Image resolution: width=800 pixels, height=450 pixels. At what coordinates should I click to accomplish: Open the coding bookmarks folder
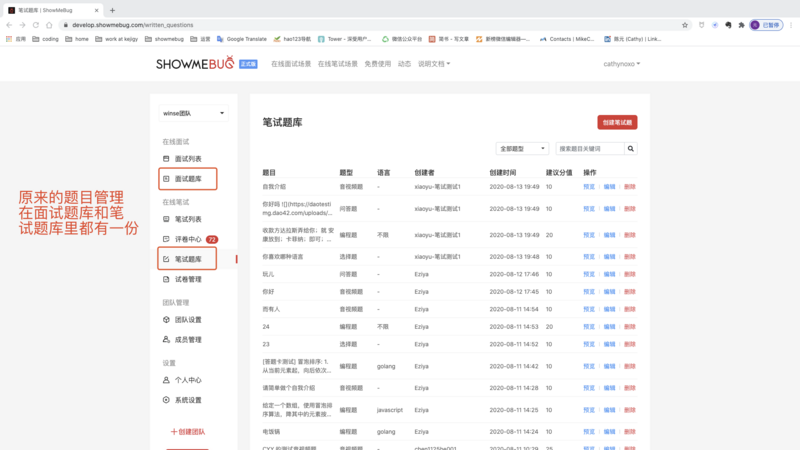(45, 39)
